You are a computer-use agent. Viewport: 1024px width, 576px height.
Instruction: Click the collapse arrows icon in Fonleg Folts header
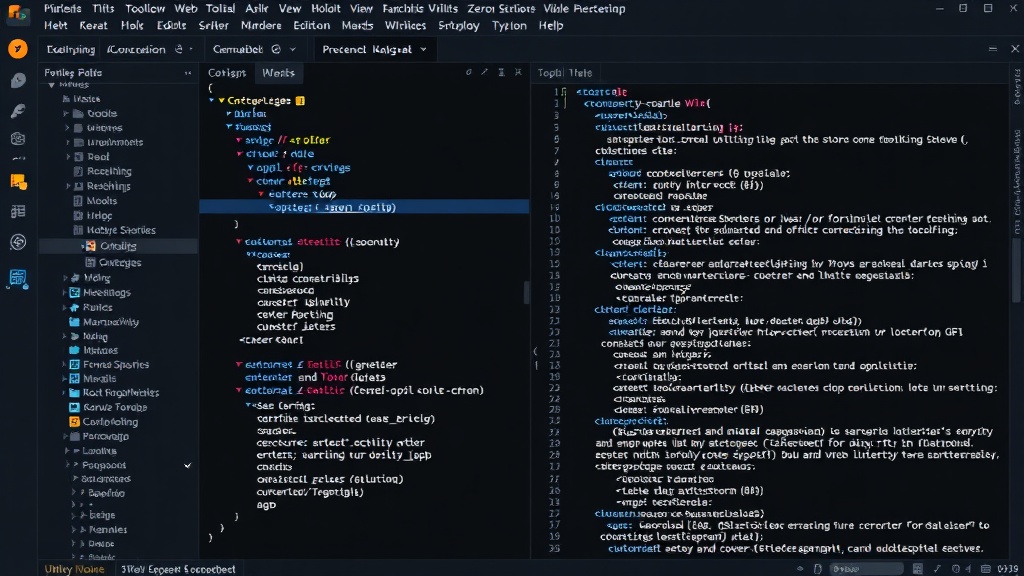(x=188, y=73)
